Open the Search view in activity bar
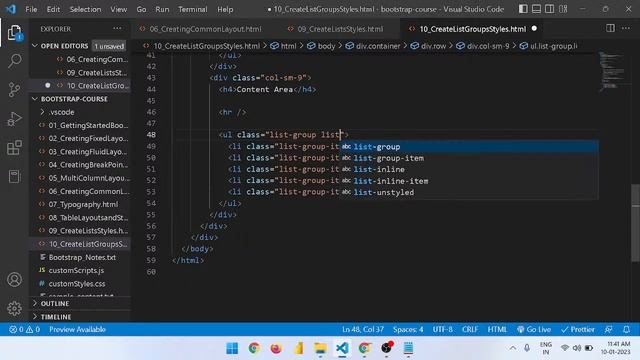640x360 pixels. pyautogui.click(x=14, y=61)
